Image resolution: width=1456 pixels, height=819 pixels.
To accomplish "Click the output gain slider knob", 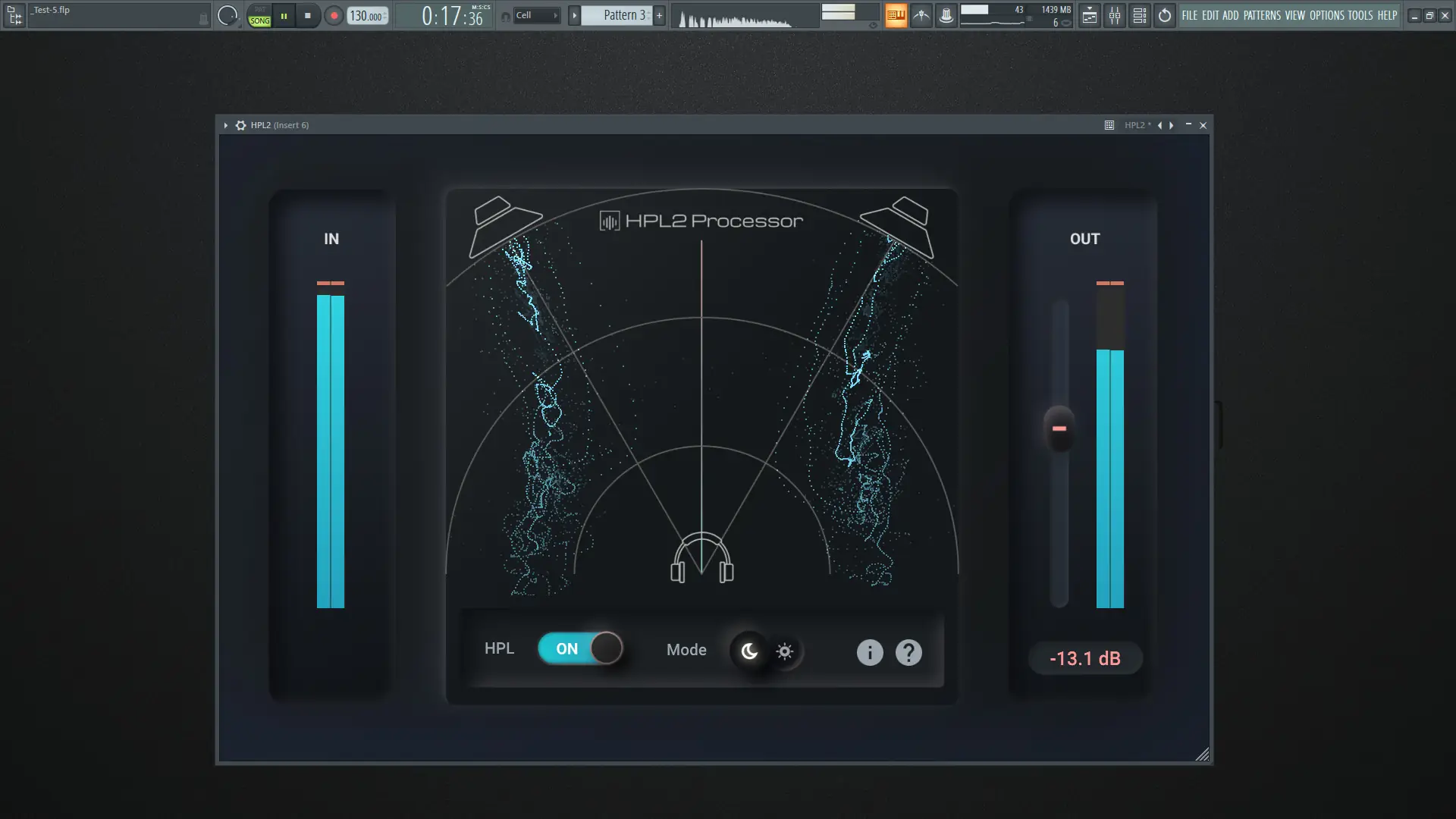I will 1059,428.
